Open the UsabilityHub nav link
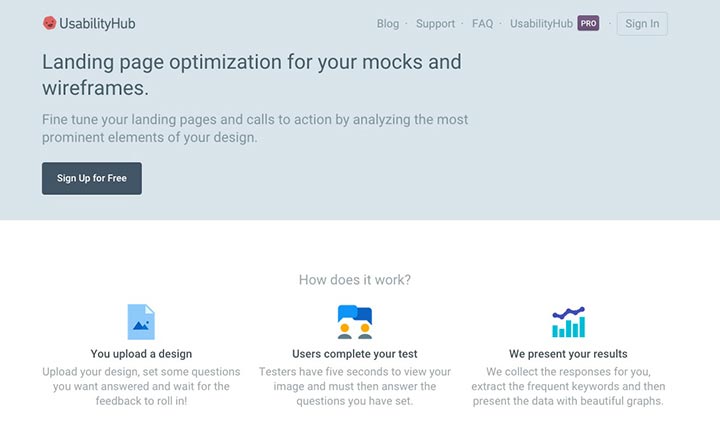This screenshot has width=720, height=441. pyautogui.click(x=541, y=24)
